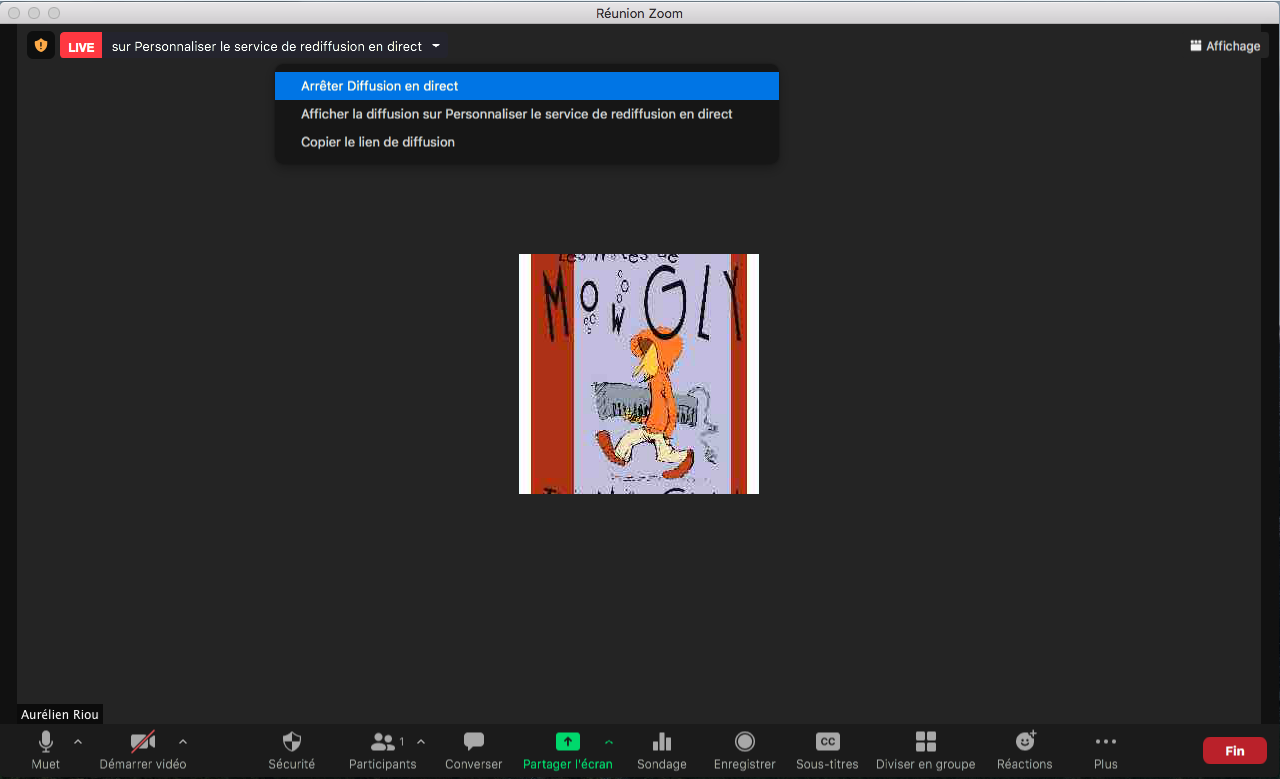Click the Sondage poll icon
Viewport: 1280px width, 779px height.
(x=661, y=742)
